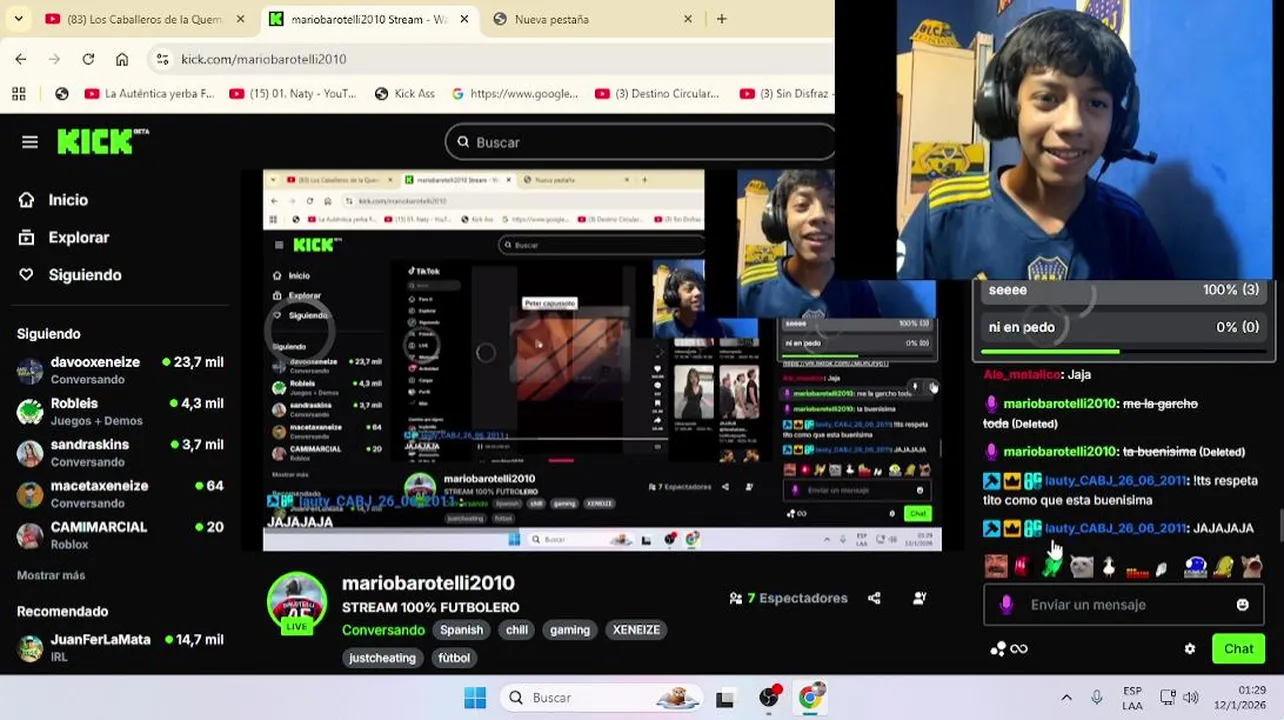Show hidden system tray icons chevron
This screenshot has height=720, width=1284.
pyautogui.click(x=1066, y=698)
